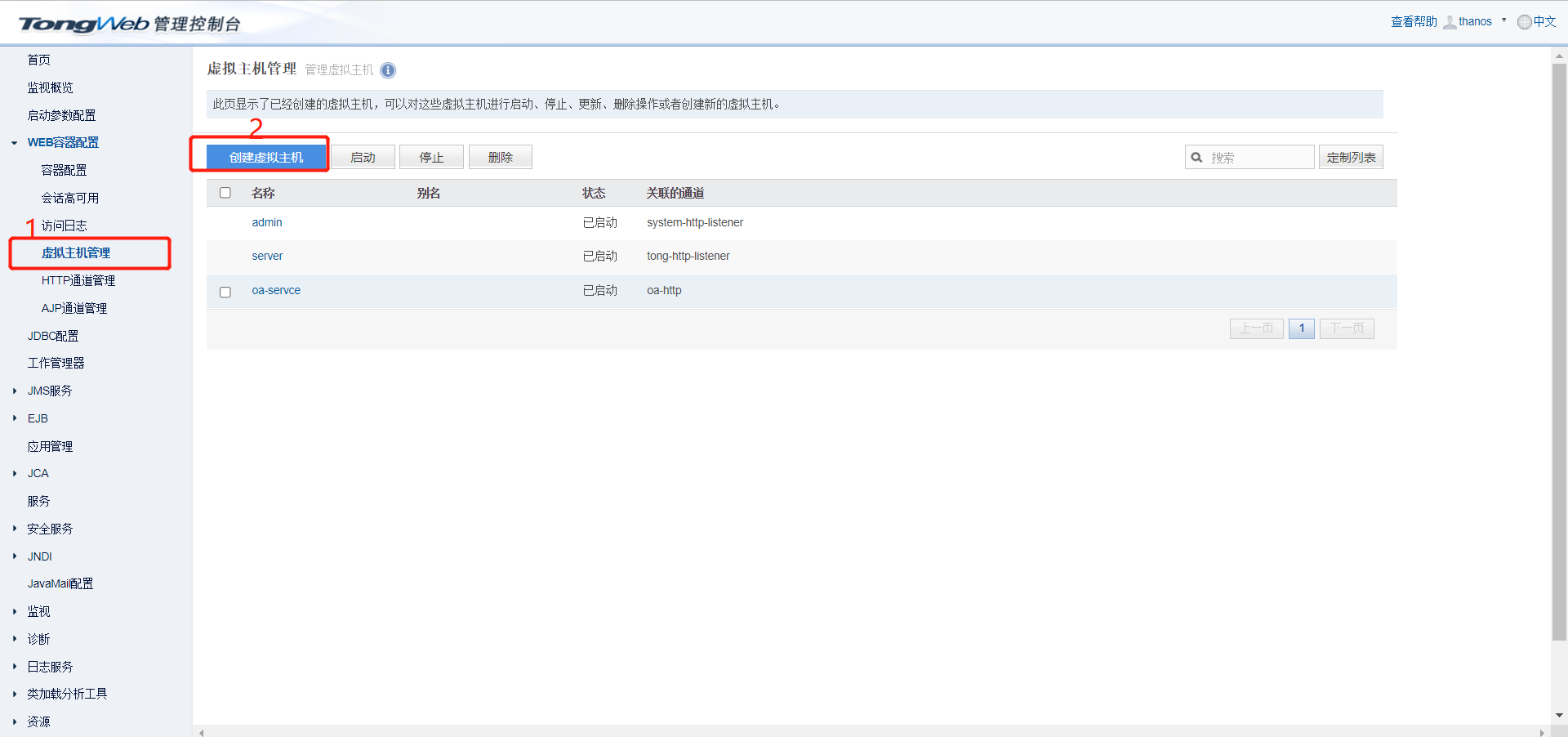Uncheck the header checkbox above virtual host list
The image size is (1568, 737).
coord(225,193)
